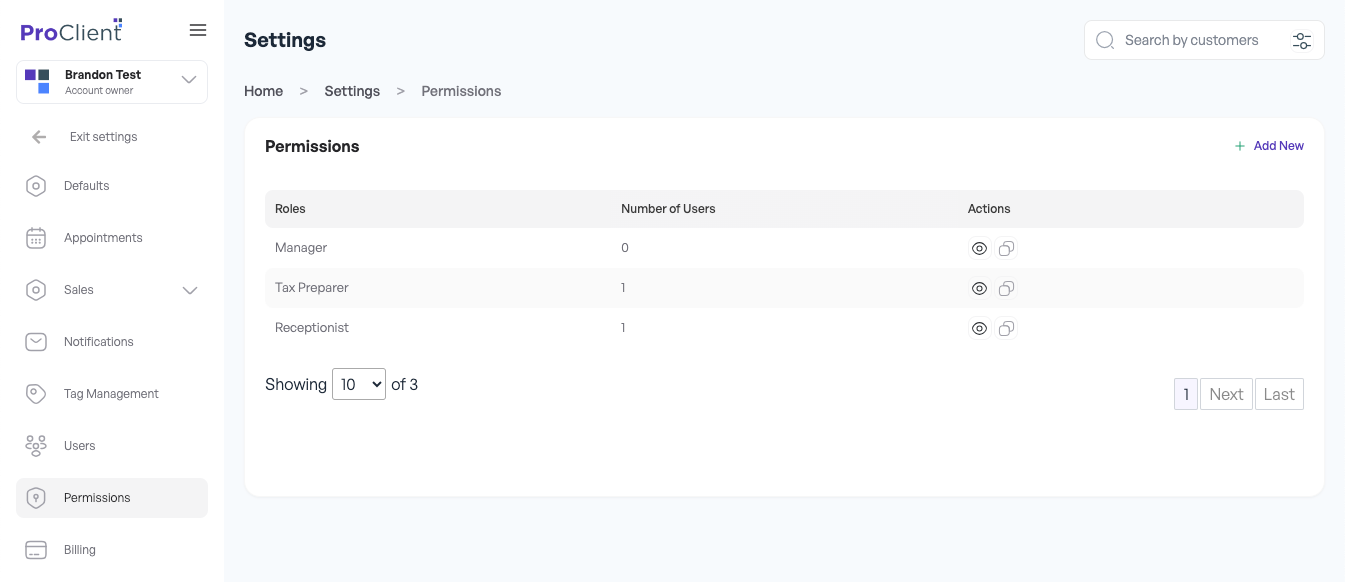Open the Tag Management icon in sidebar
This screenshot has width=1345, height=582.
tap(36, 394)
